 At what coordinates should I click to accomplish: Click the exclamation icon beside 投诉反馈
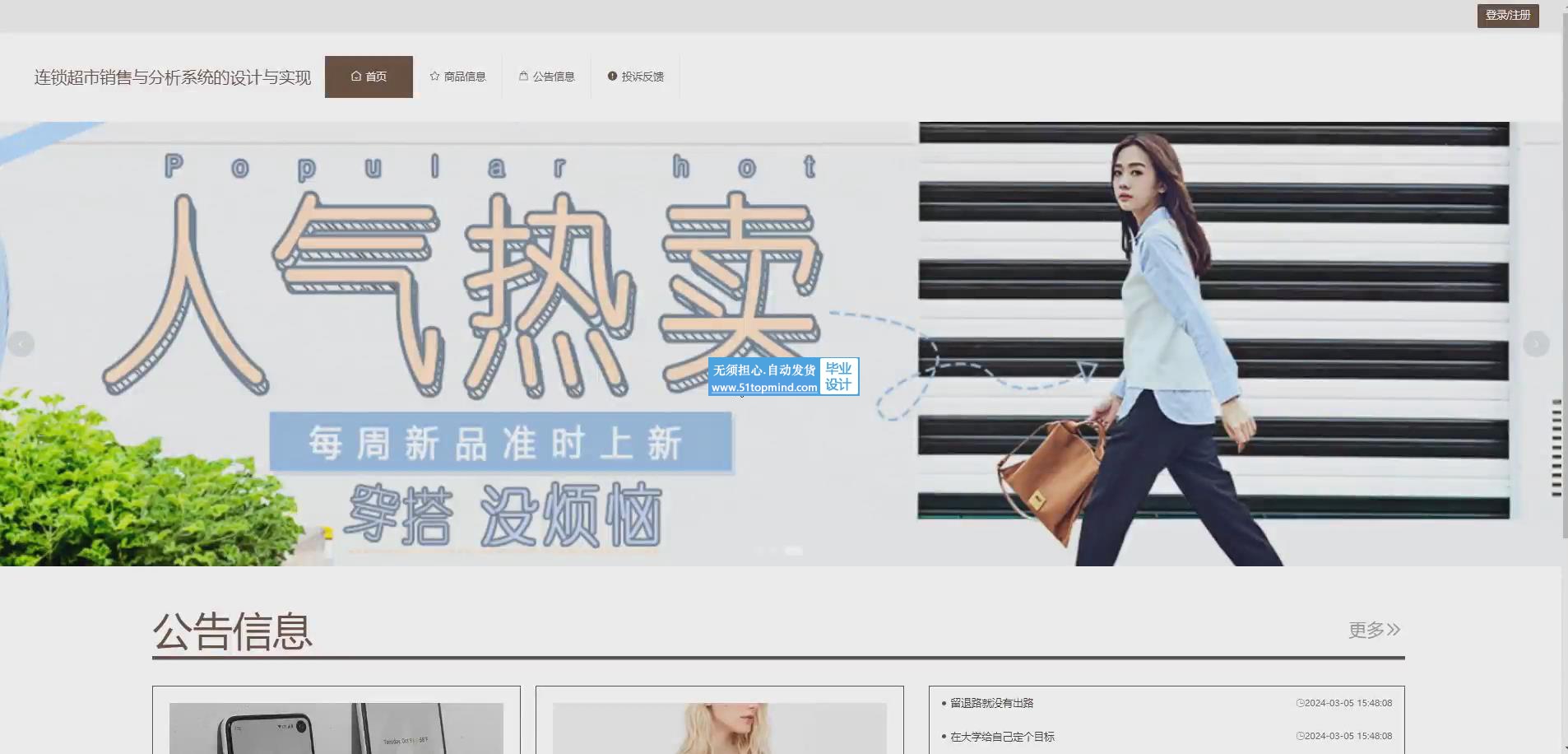coord(612,77)
